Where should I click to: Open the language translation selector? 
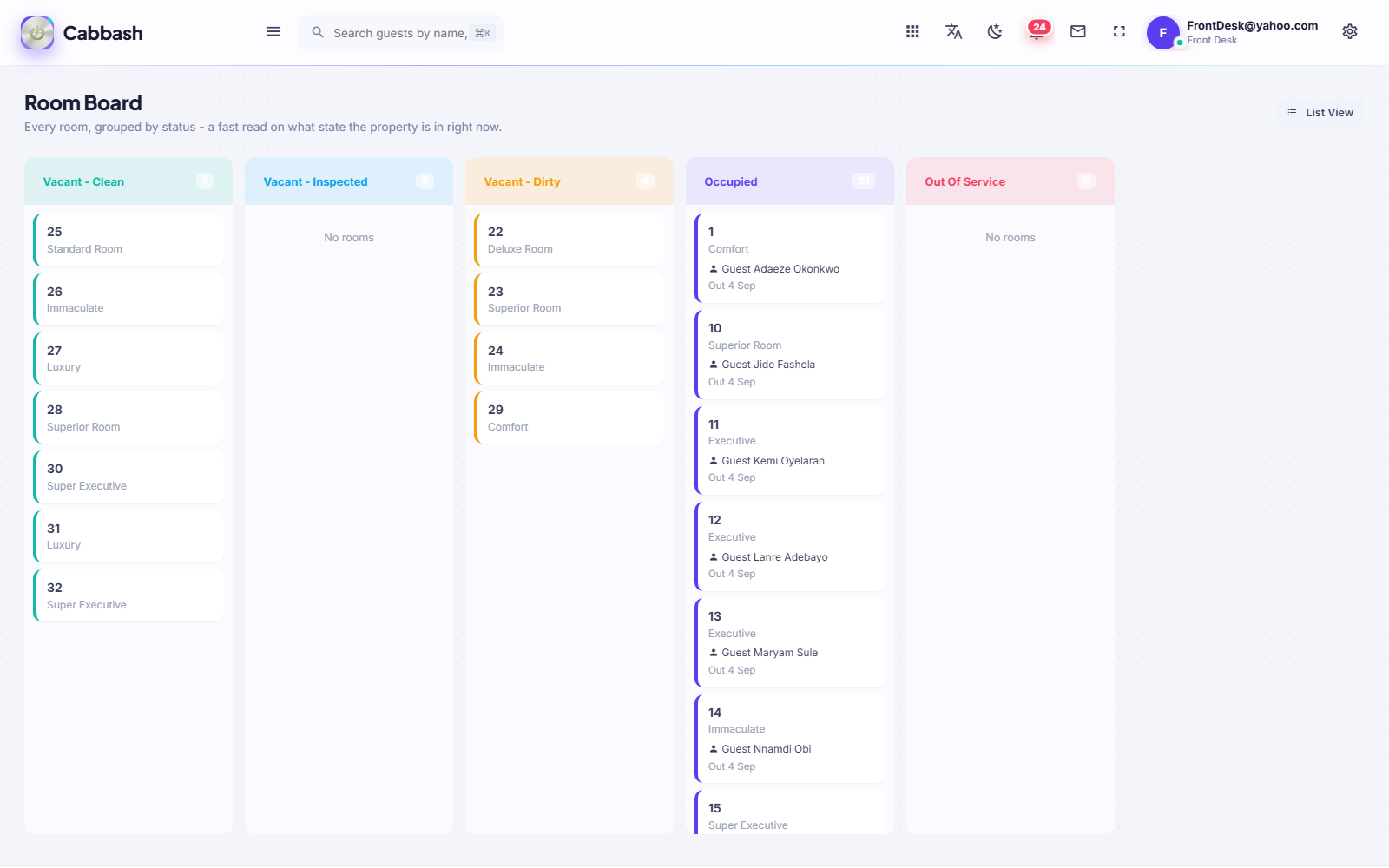(x=953, y=32)
